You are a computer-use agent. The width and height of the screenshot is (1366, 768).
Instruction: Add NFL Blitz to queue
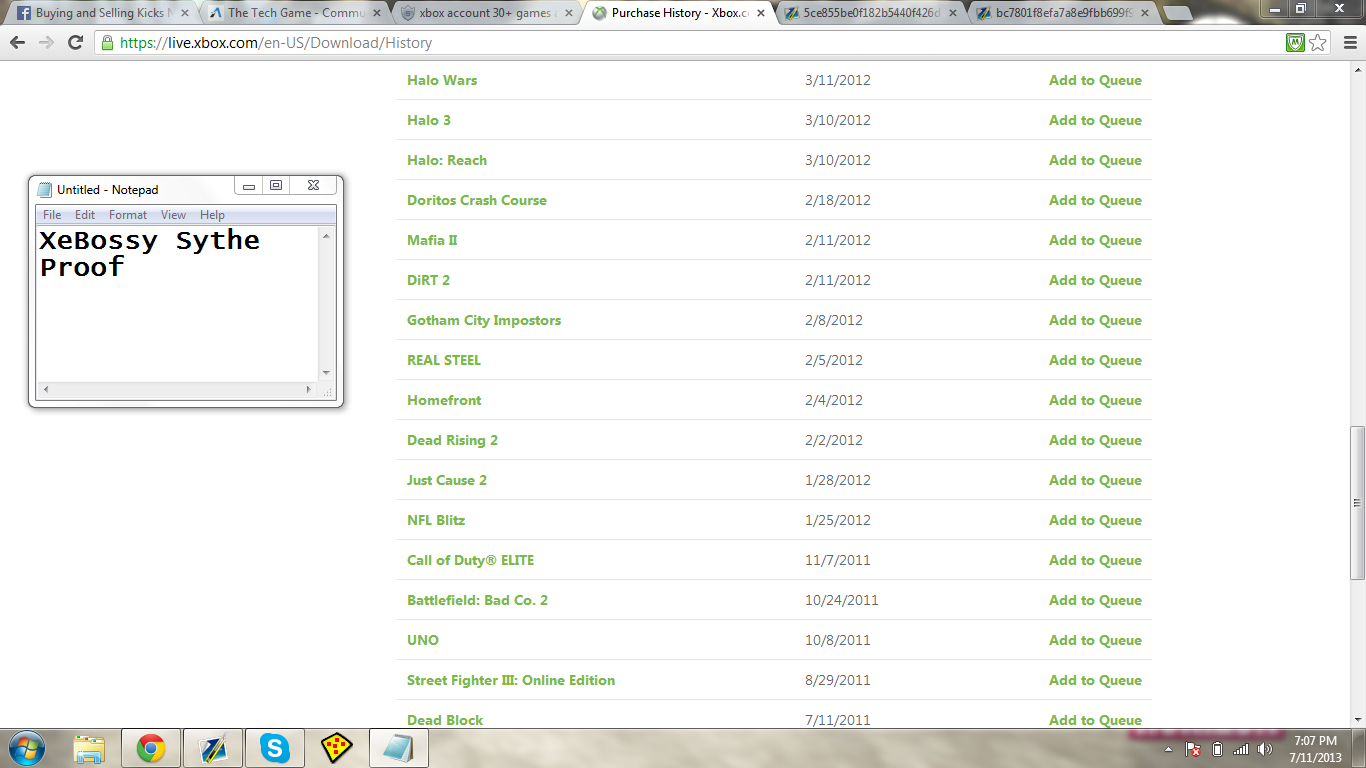coord(1095,520)
